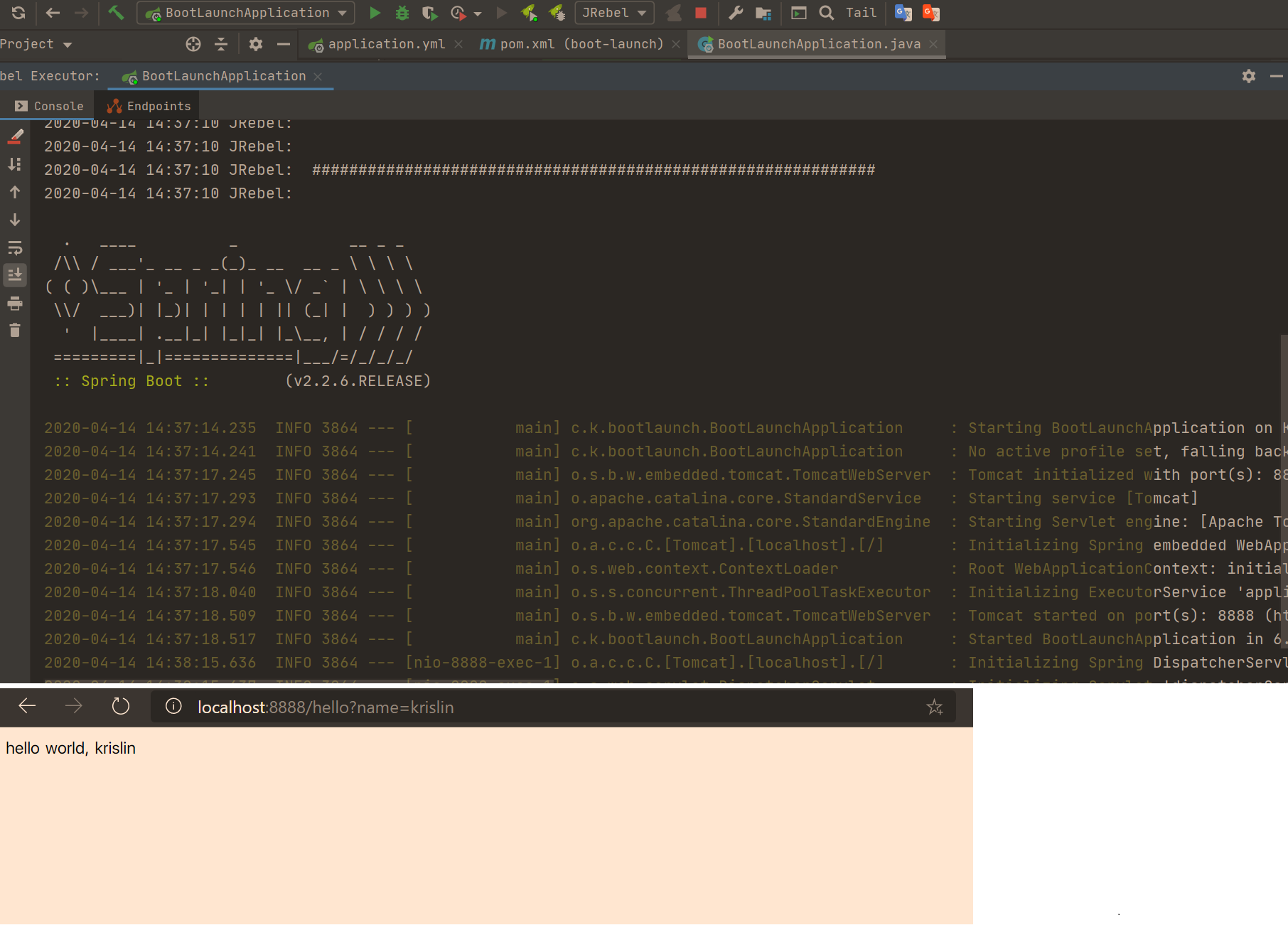Start debugging with the green bug icon
The image size is (1288, 930).
point(402,13)
